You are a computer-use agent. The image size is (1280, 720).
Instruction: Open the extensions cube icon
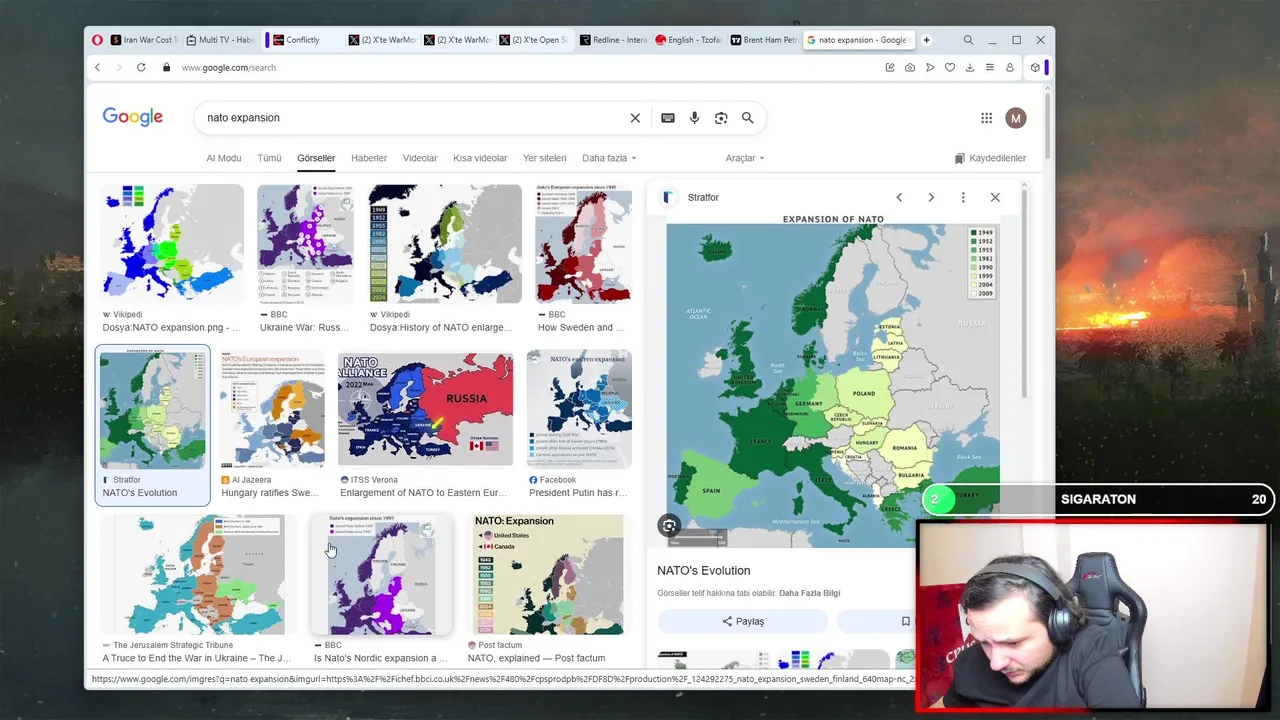[1035, 67]
